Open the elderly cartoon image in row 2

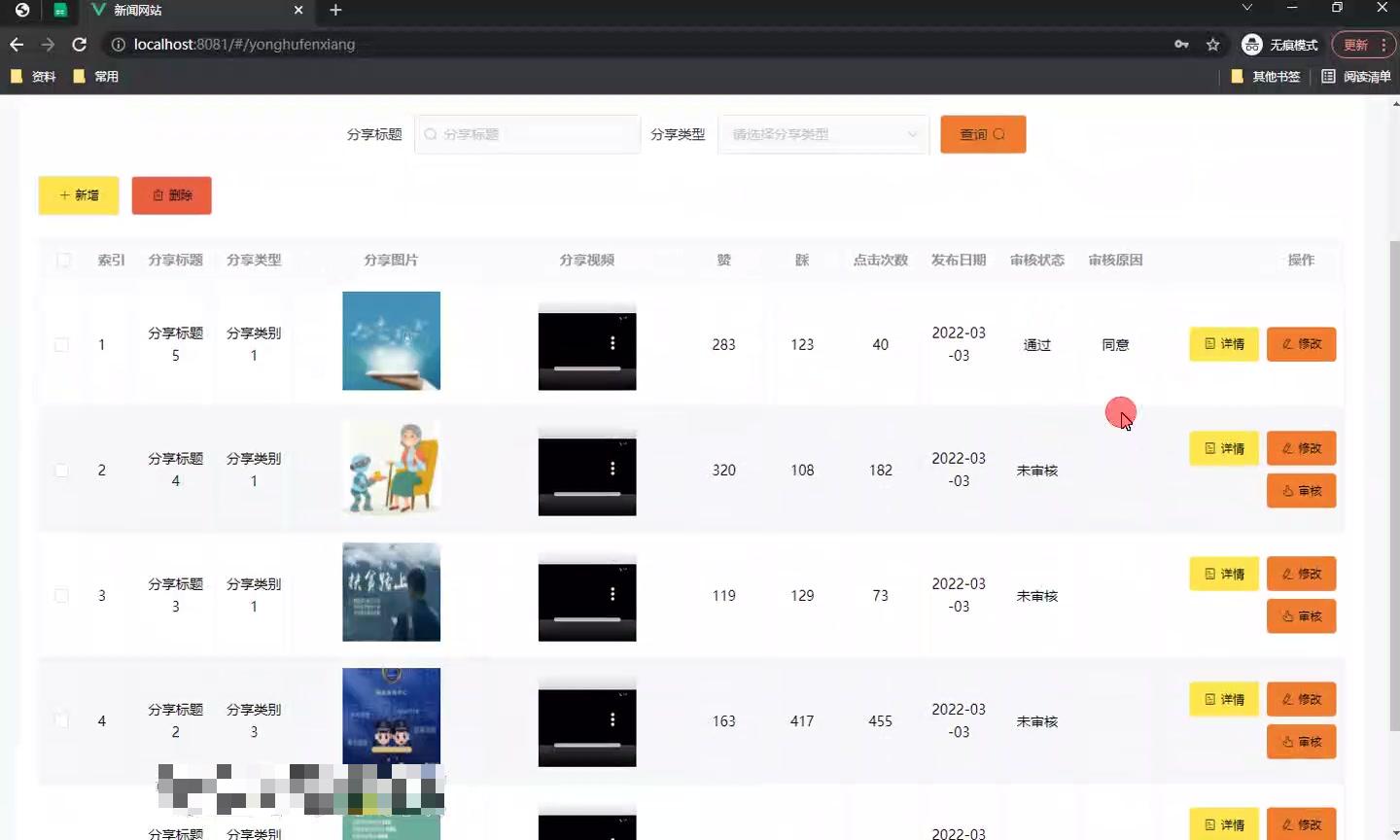click(x=391, y=467)
